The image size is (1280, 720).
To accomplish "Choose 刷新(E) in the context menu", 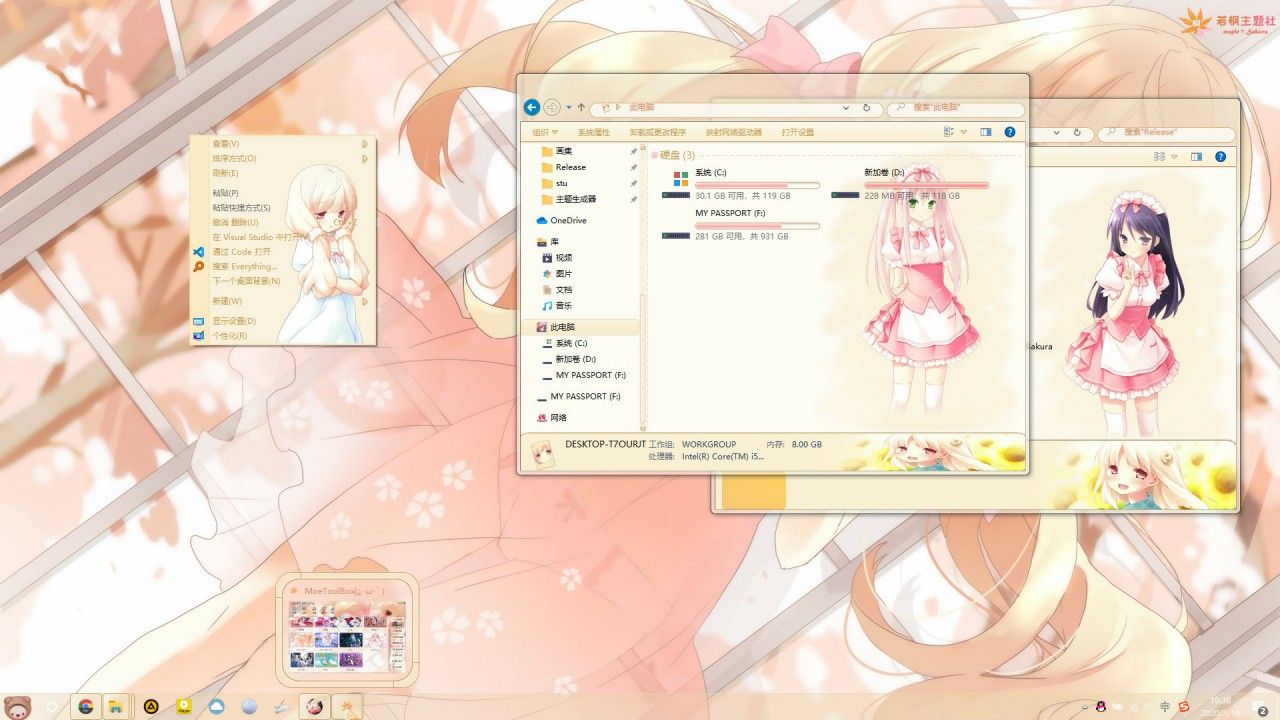I will coord(283,173).
